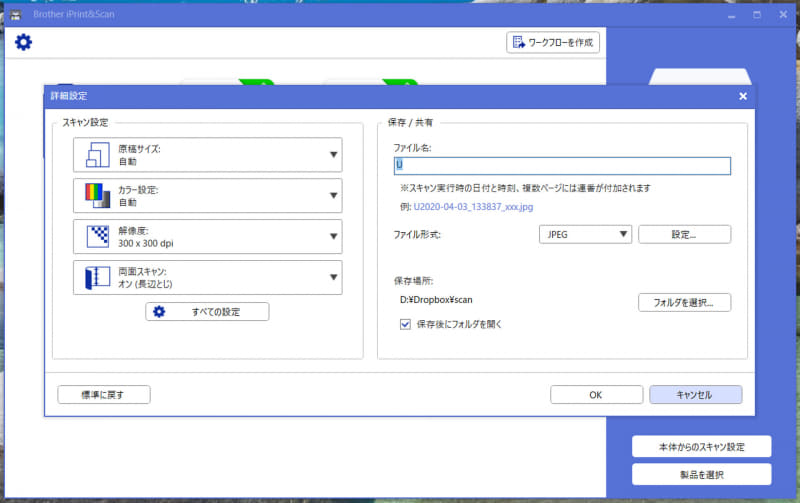Screen dimensions: 800x503
Task: Click the 原稿サイズ document size icon
Action: [98, 155]
